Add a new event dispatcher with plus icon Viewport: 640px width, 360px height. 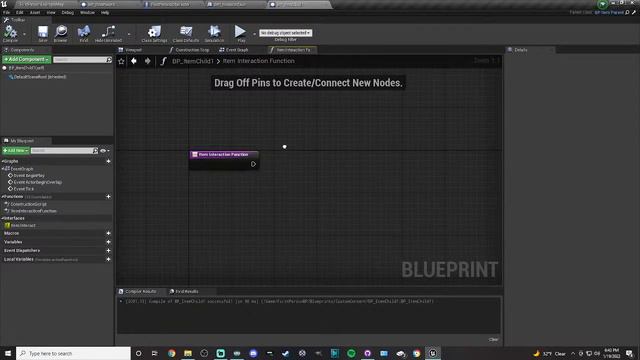coord(108,251)
